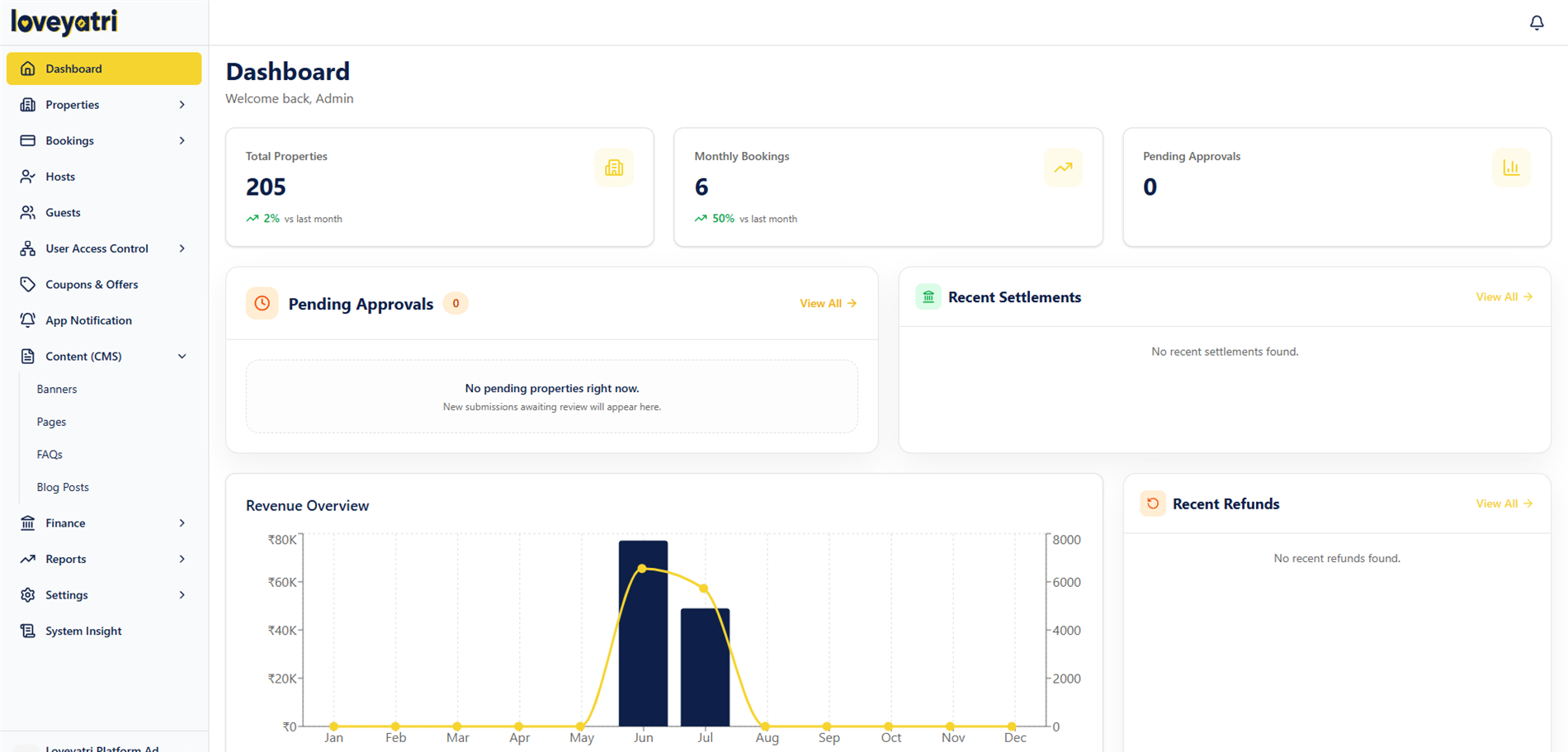This screenshot has width=1568, height=752.
Task: Click View All in Recent Refunds
Action: (x=1504, y=504)
